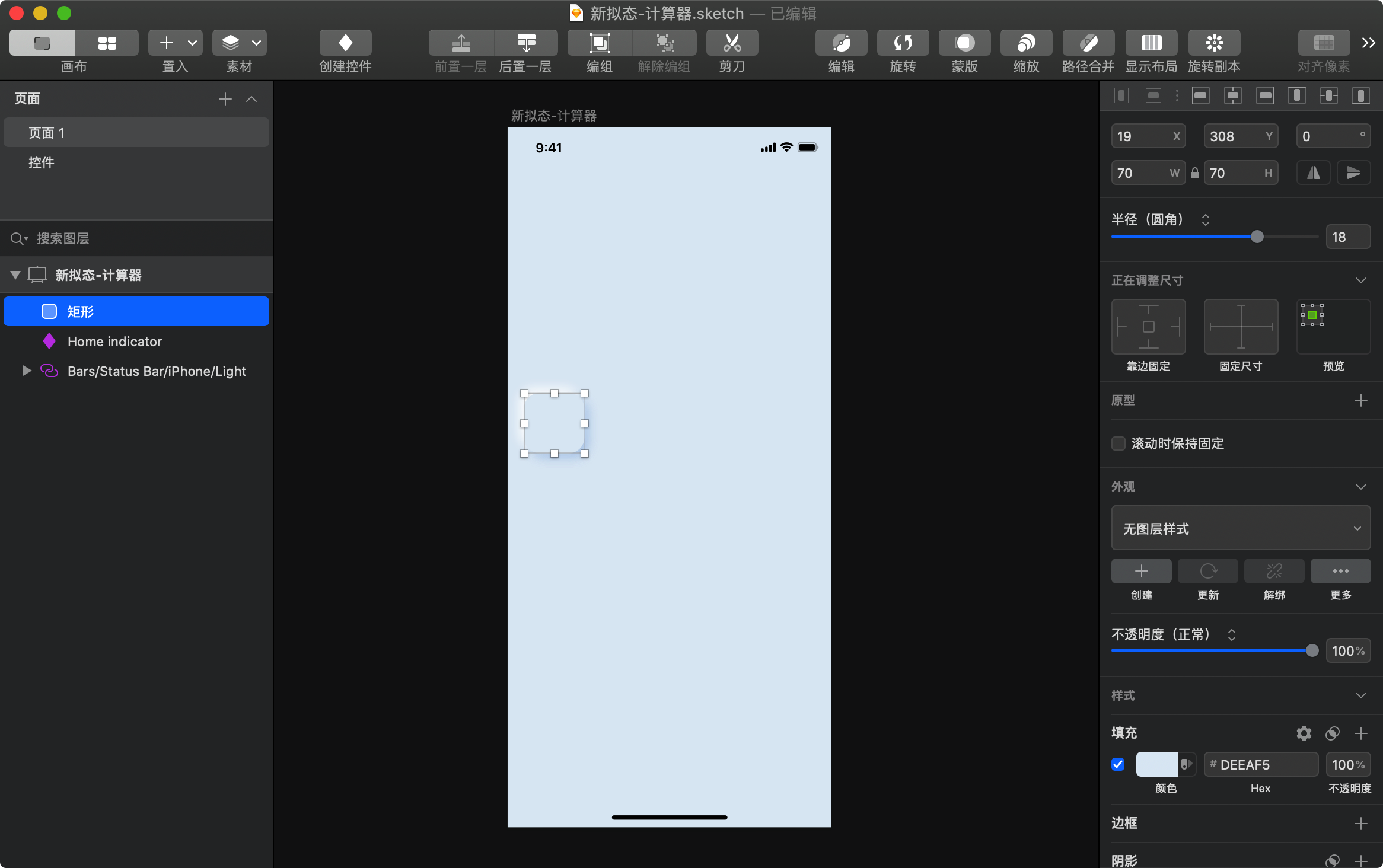Screen dimensions: 1383x868
Task: Open the 素材 dropdown arrow
Action: pyautogui.click(x=257, y=43)
